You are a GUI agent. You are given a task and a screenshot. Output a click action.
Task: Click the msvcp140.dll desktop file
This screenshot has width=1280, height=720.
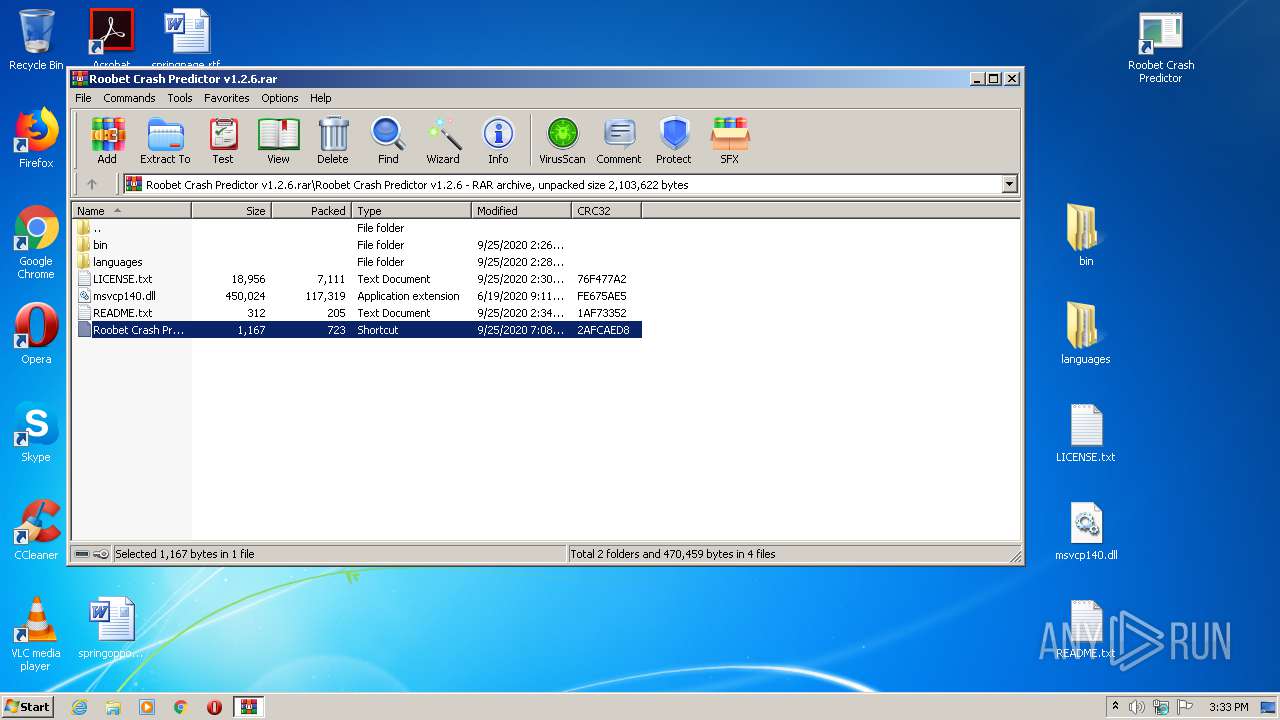pyautogui.click(x=1086, y=531)
